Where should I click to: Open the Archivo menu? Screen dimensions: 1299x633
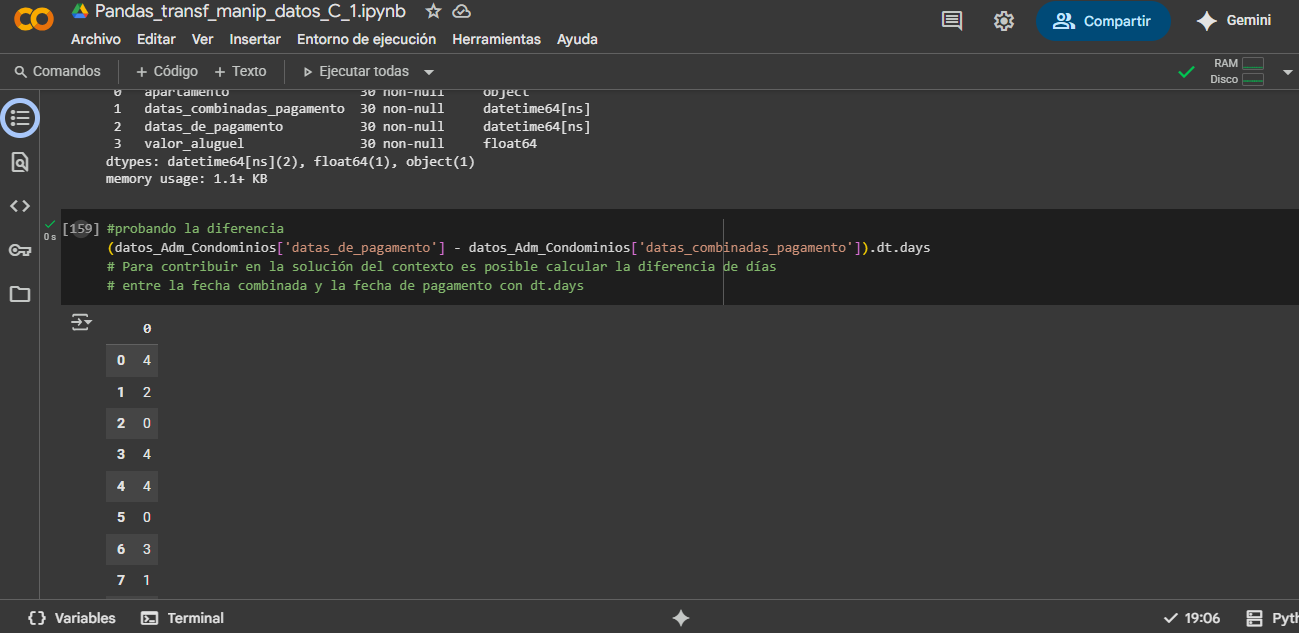coord(96,39)
